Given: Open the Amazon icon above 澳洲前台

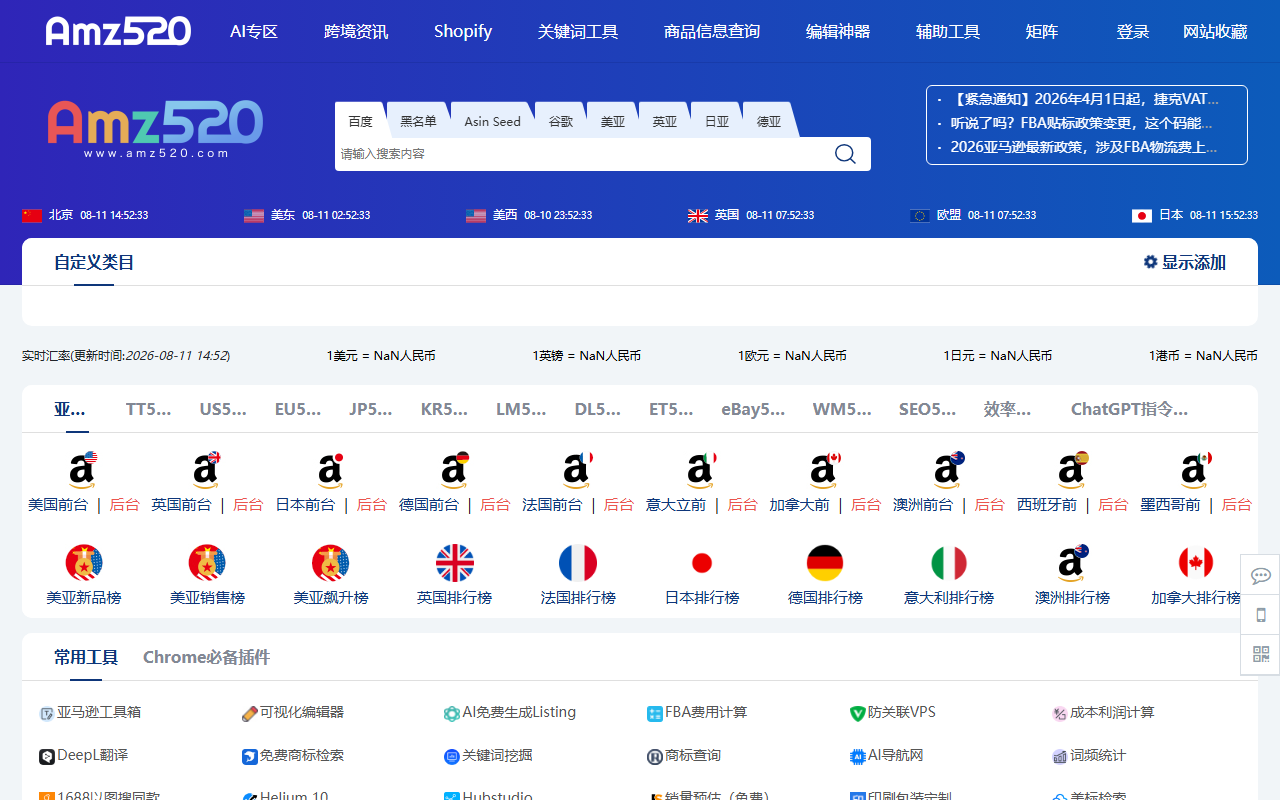Looking at the screenshot, I should coord(949,470).
